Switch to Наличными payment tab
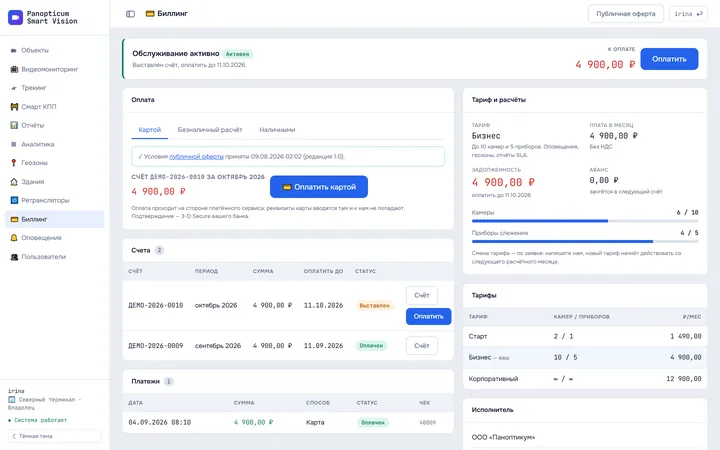Screen dimensions: 720x450 pyautogui.click(x=277, y=130)
